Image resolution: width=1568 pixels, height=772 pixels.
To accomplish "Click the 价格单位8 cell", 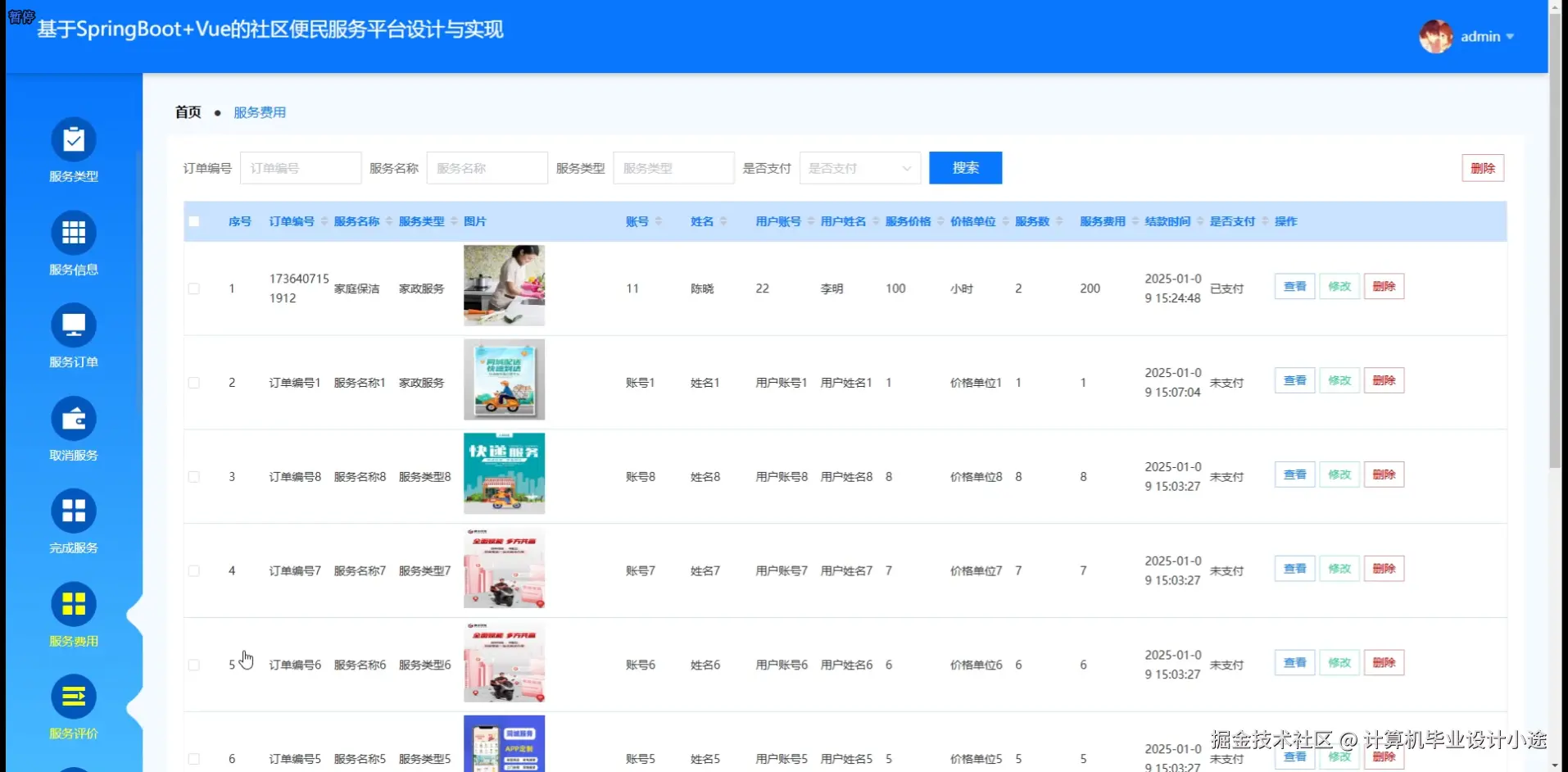I will coord(976,477).
